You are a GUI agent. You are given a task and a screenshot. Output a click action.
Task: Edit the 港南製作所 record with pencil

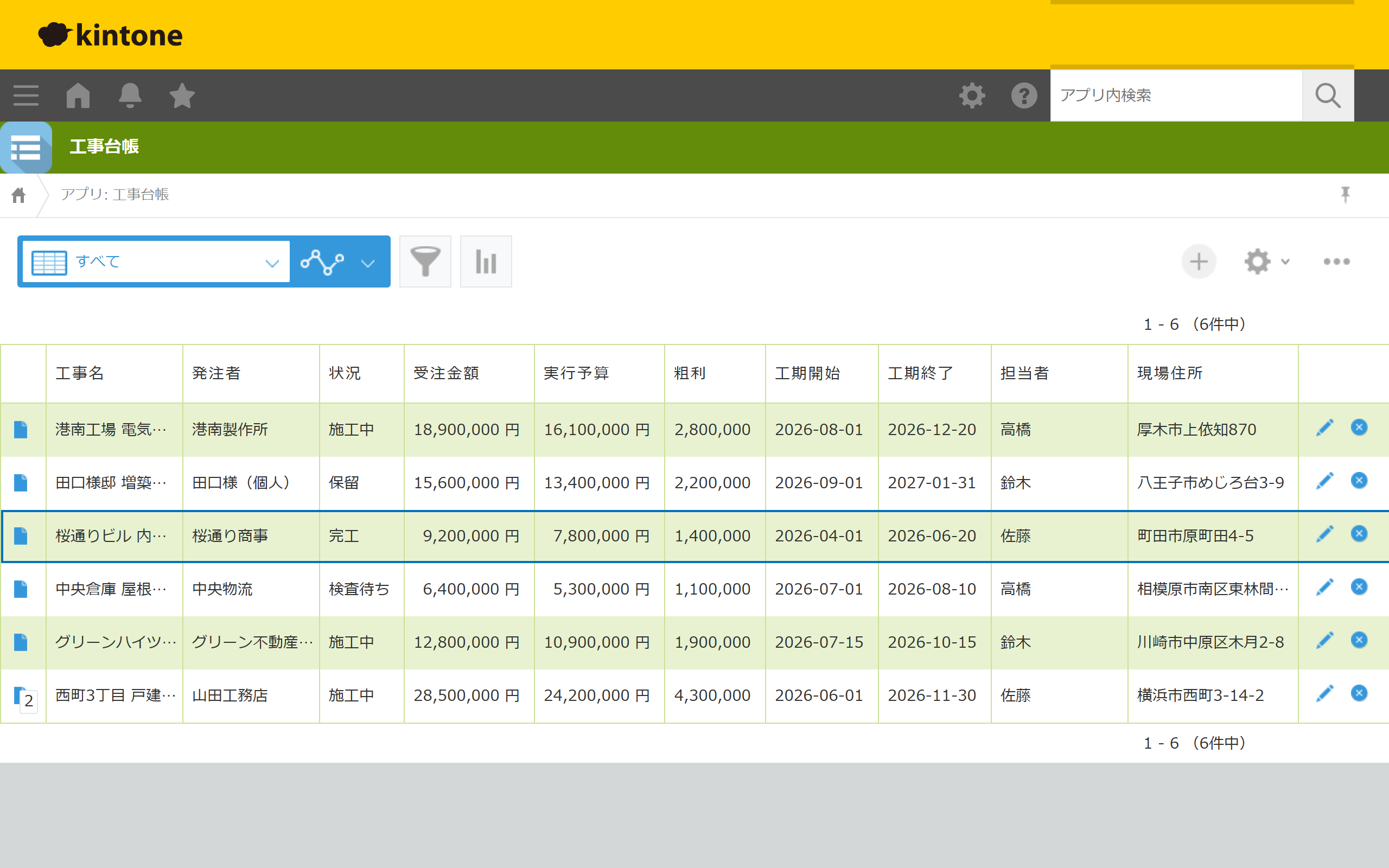pyautogui.click(x=1325, y=427)
